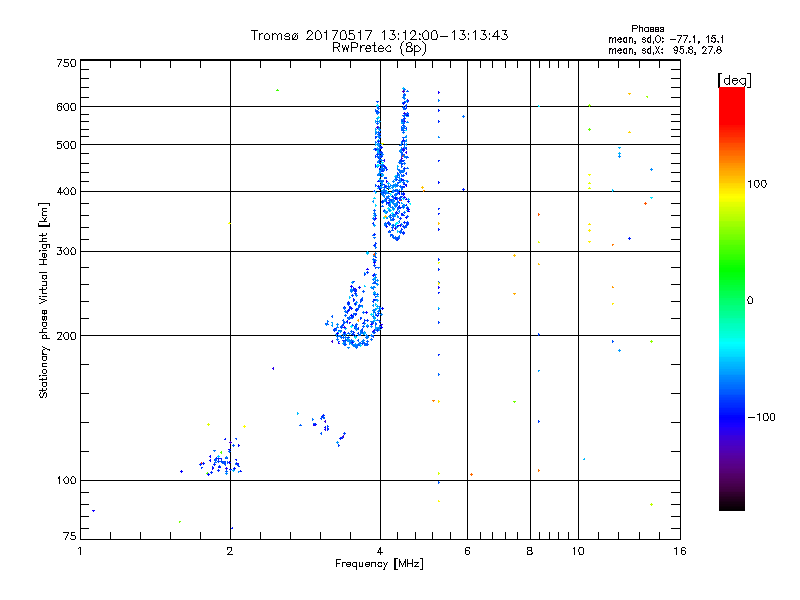
Task: Click the 'Phases' header in the statistics block
Action: [647, 29]
